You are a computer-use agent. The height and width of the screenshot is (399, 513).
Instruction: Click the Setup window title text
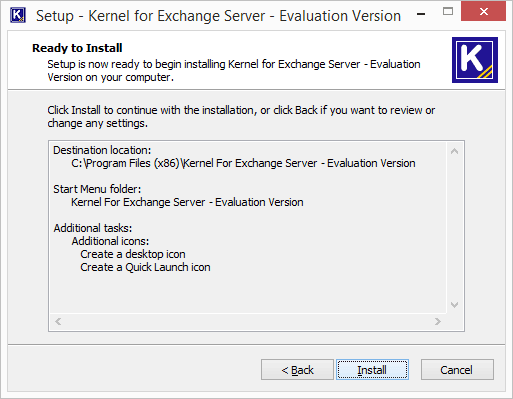click(x=218, y=16)
